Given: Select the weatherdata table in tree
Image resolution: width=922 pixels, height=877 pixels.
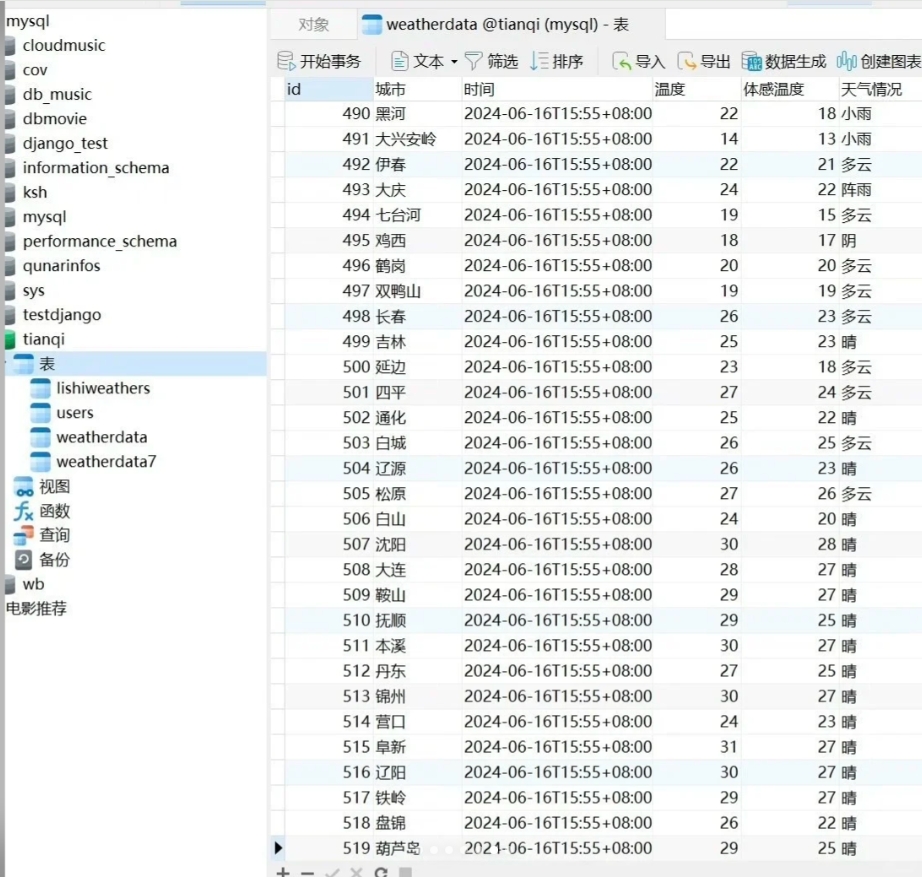Looking at the screenshot, I should (x=101, y=437).
